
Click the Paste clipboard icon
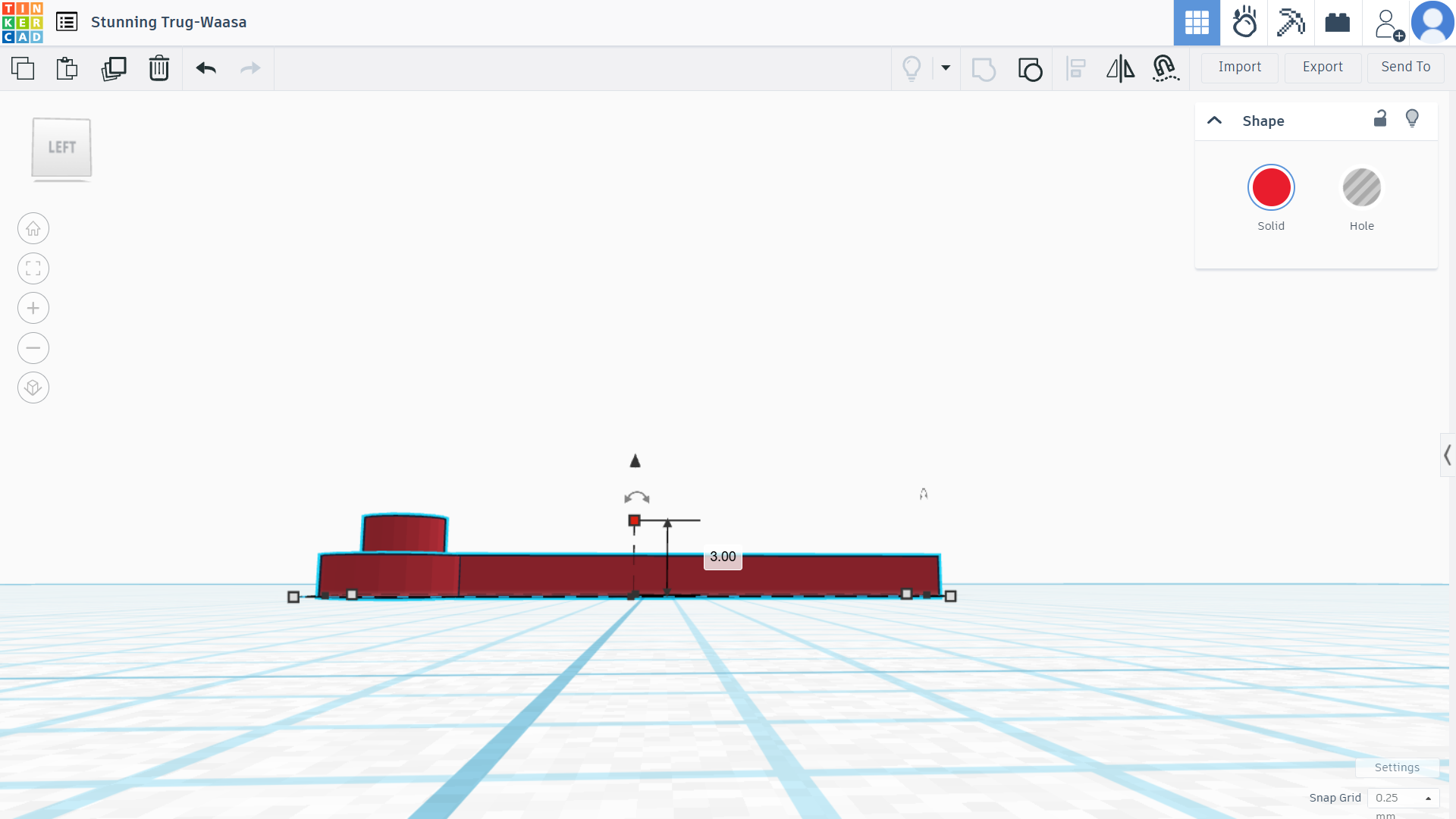(67, 68)
